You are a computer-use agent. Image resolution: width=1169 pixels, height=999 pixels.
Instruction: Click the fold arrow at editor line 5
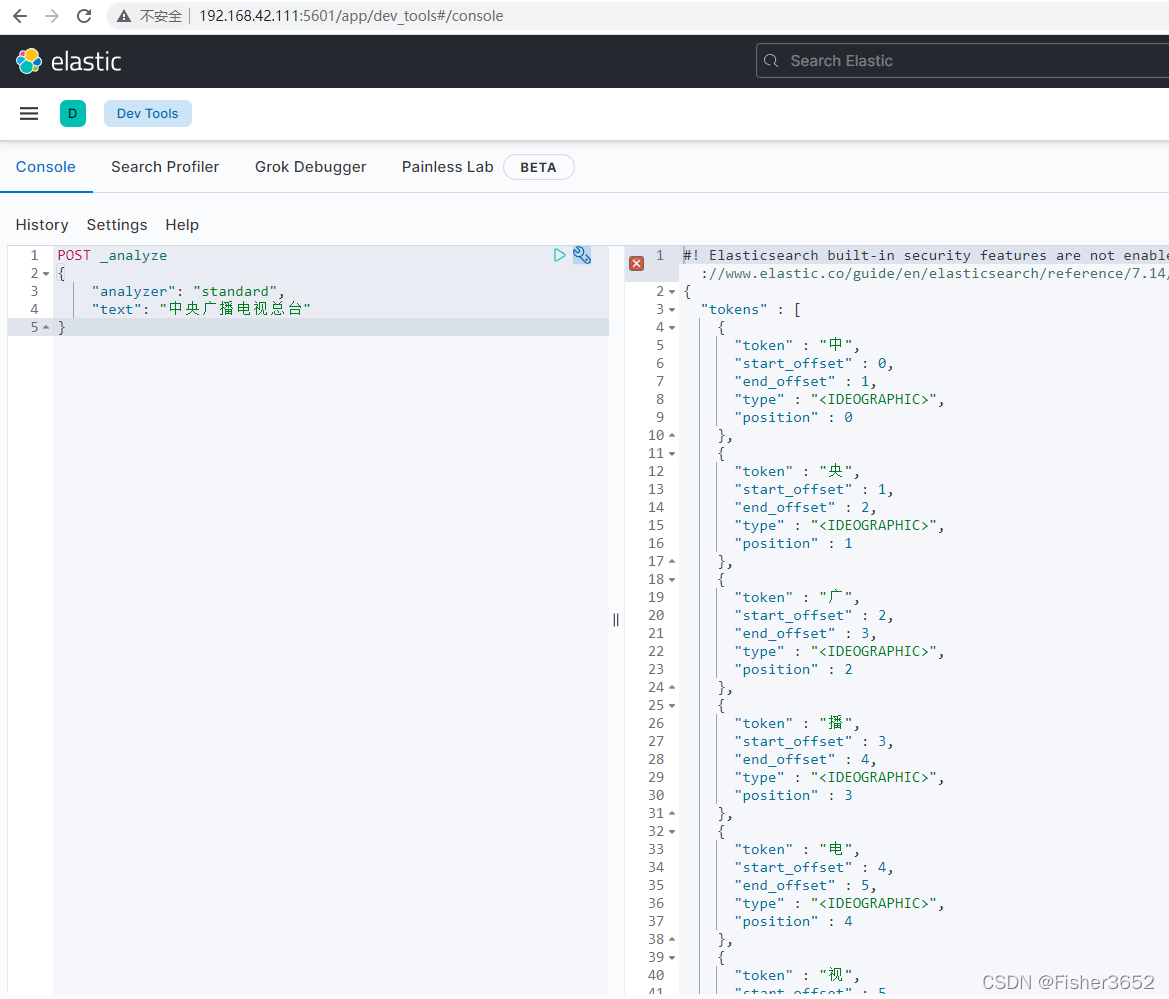46,327
